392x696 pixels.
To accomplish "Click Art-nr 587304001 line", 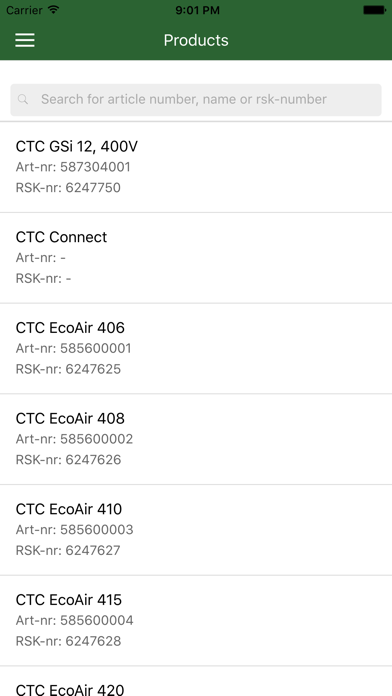I will 73,167.
